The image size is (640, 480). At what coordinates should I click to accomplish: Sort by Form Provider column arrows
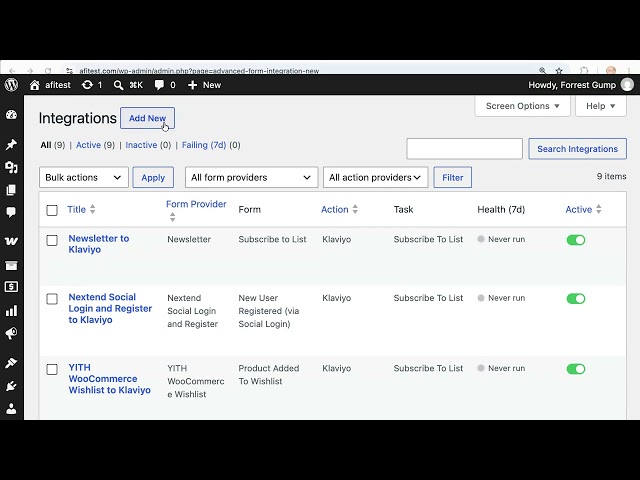tap(173, 217)
